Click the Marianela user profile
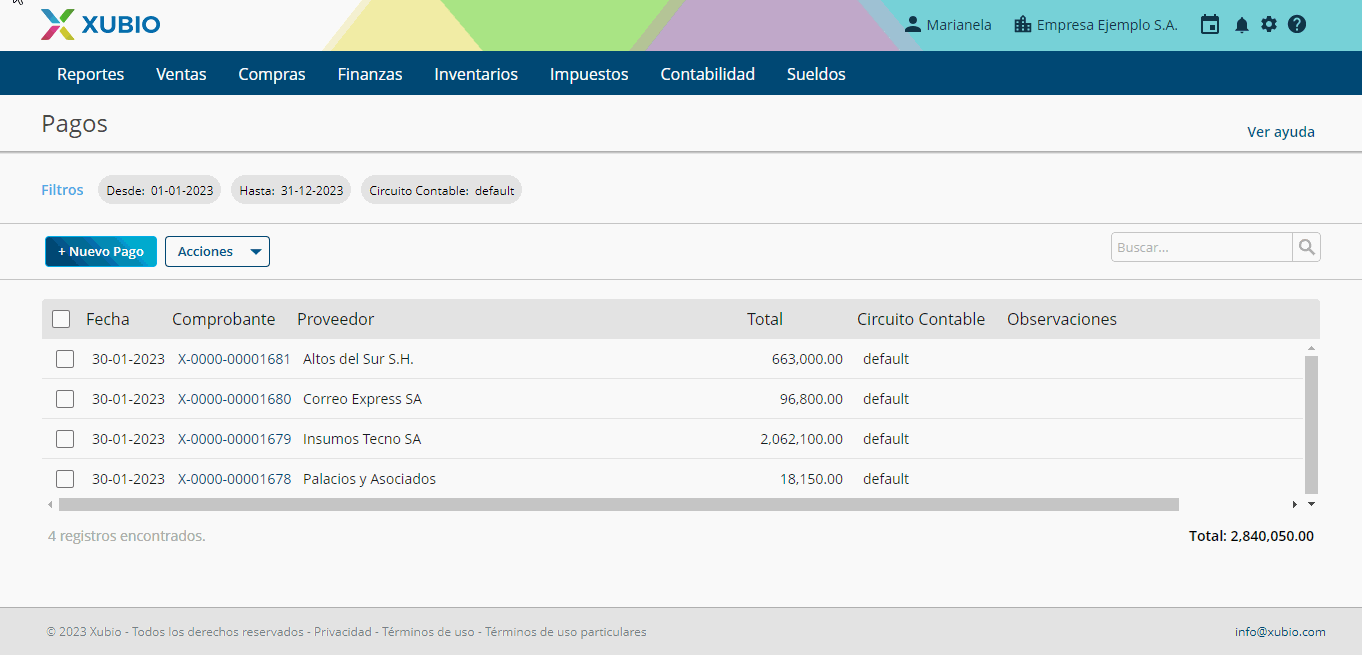Screen dimensions: 1362x655 (x=948, y=25)
